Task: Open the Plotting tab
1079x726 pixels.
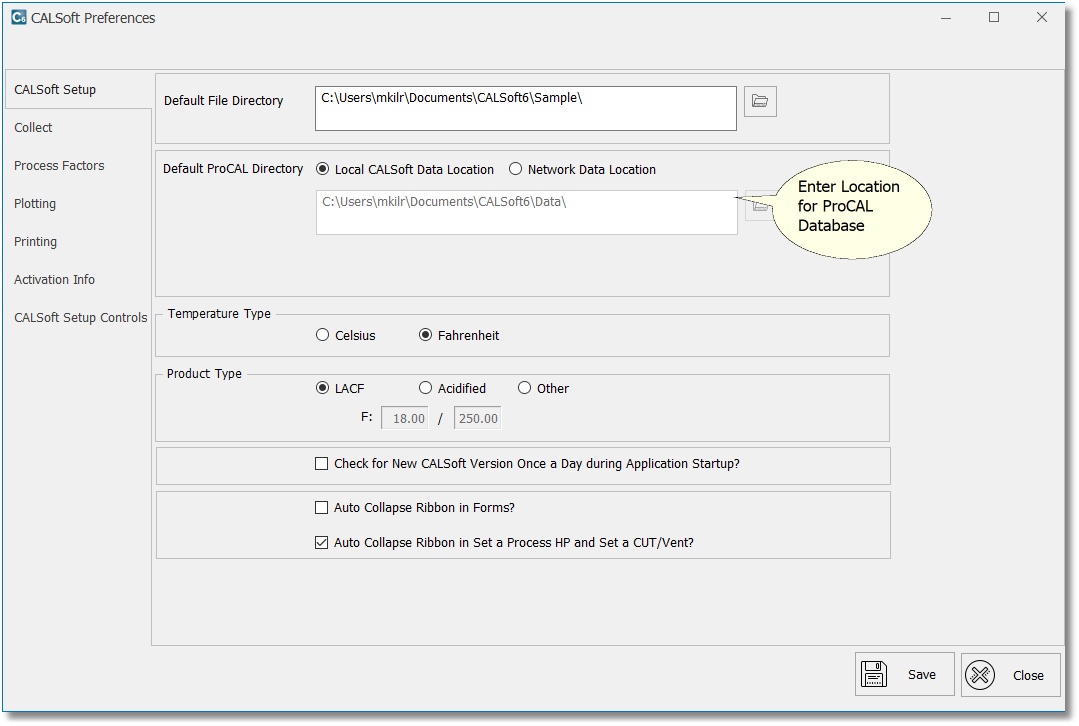Action: 78,204
